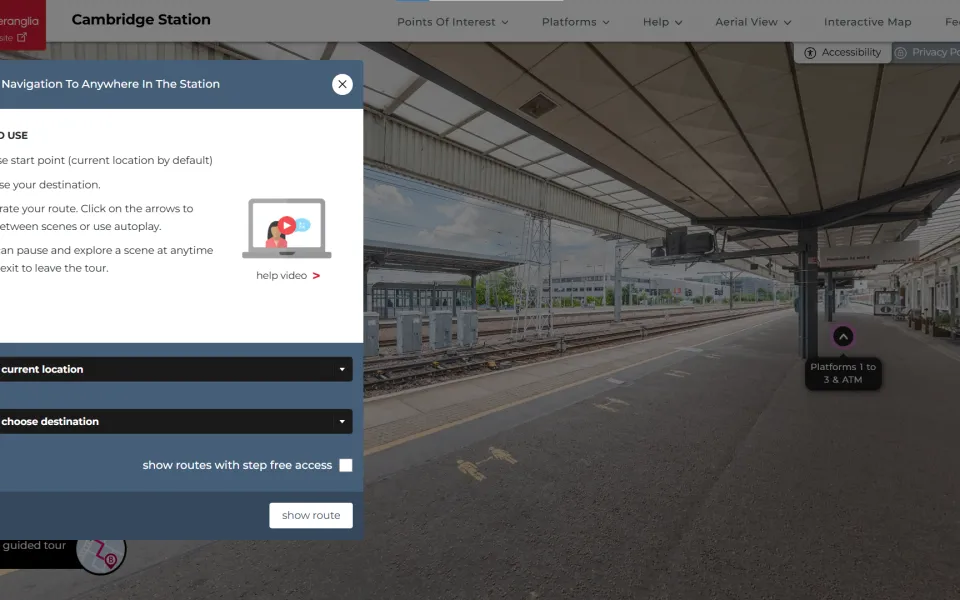
Task: Click the Cambridge Station title
Action: 141,20
